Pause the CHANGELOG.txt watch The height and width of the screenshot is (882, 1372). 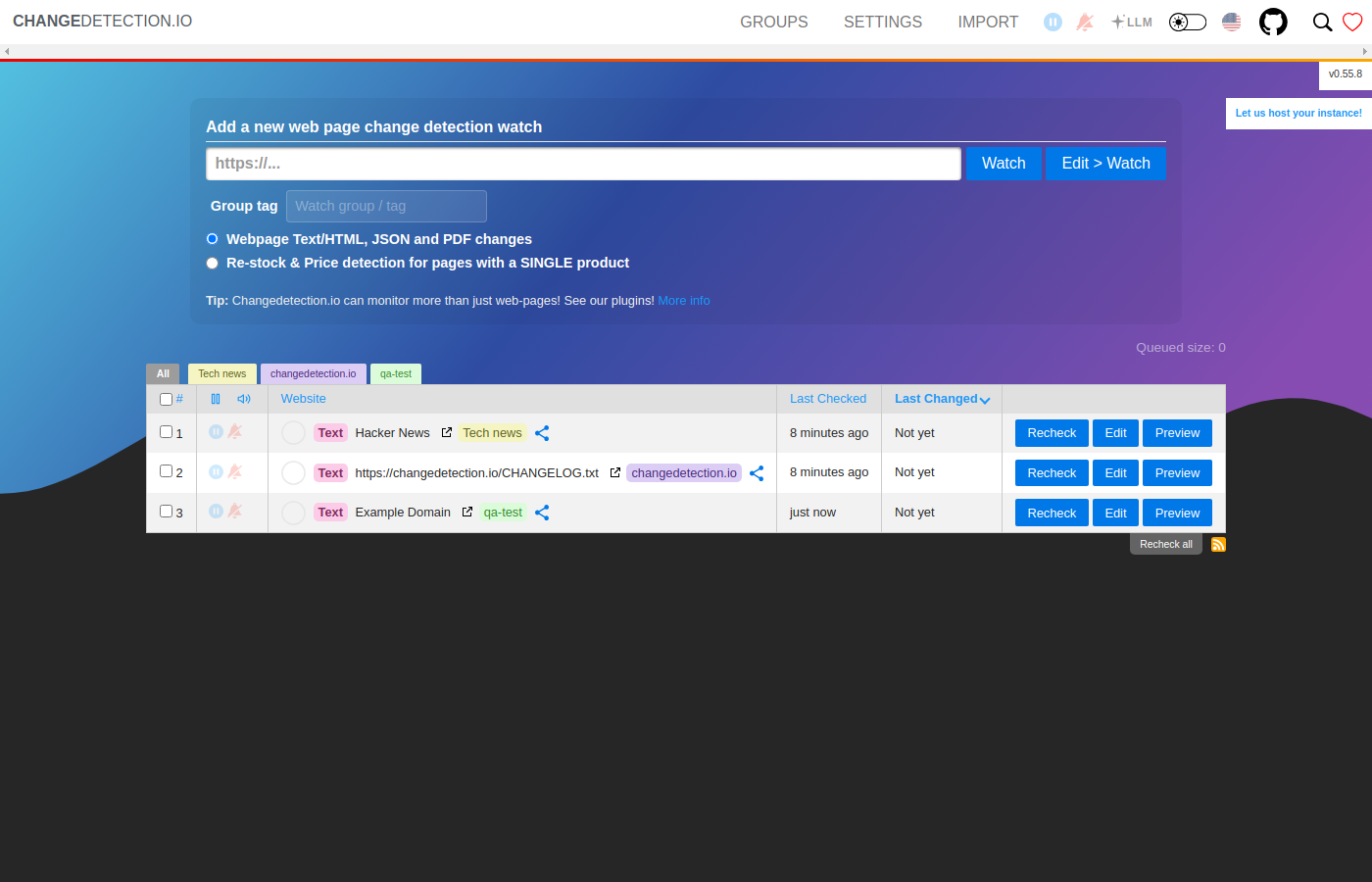click(x=217, y=471)
